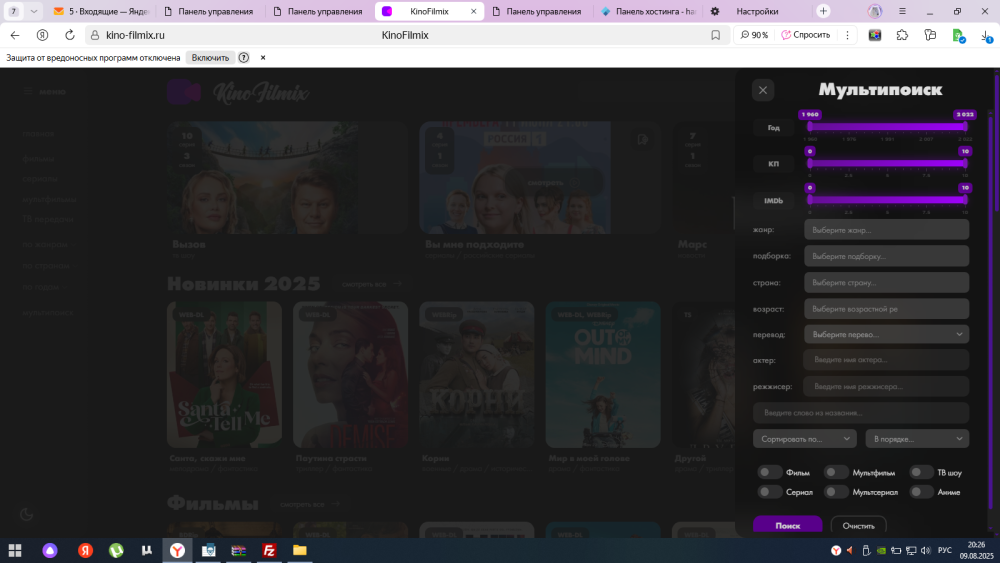Open FileZilla from the taskbar

(x=269, y=550)
